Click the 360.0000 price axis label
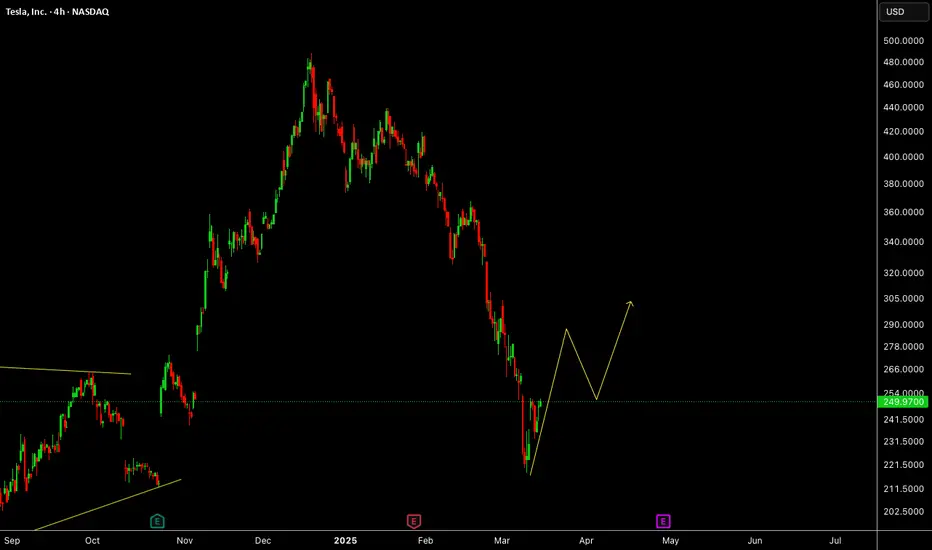The height and width of the screenshot is (550, 932). click(903, 212)
